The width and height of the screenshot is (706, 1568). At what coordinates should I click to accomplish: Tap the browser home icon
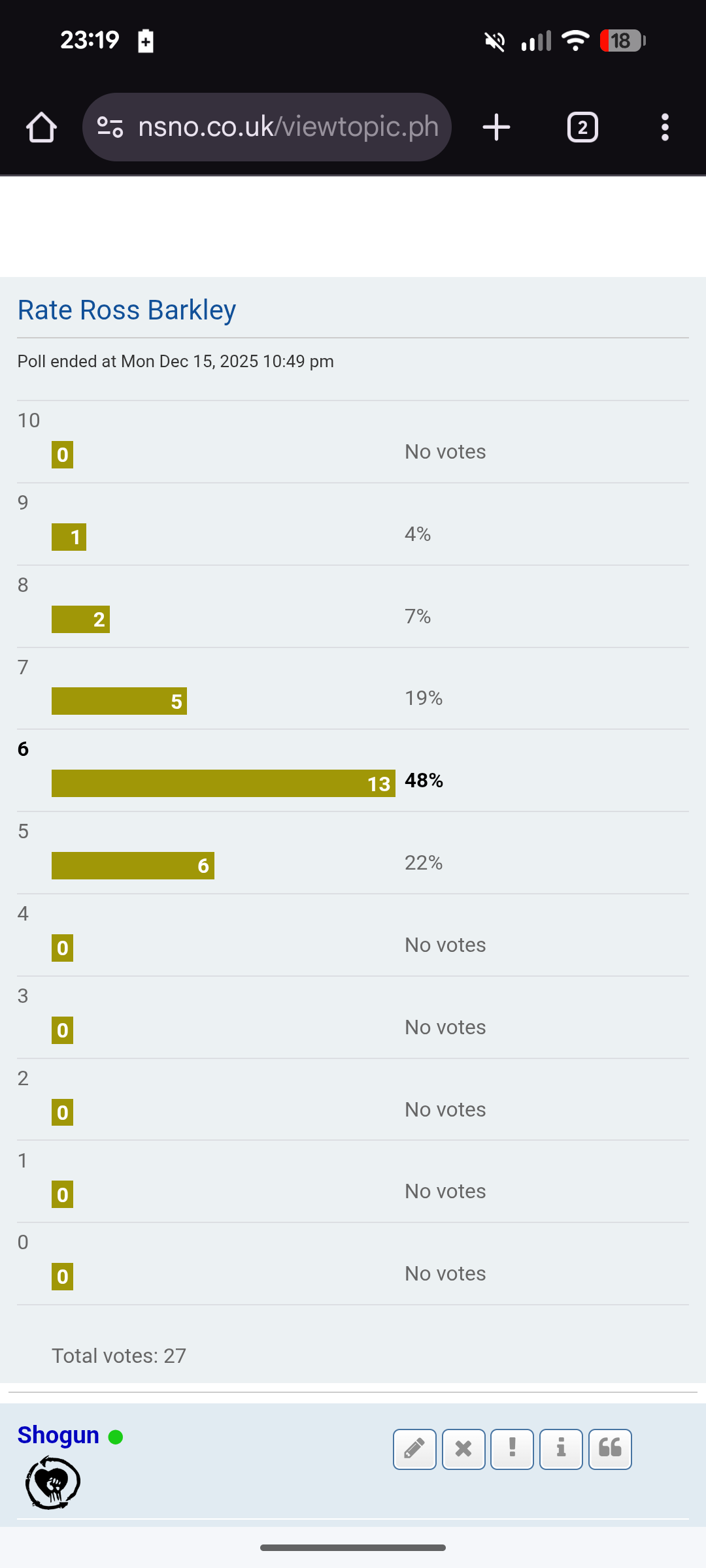coord(41,127)
